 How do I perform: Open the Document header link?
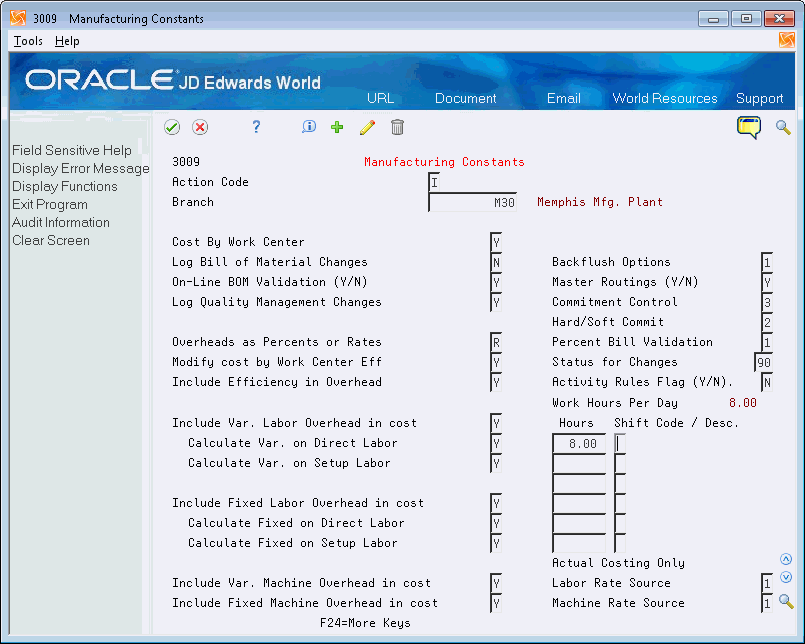pos(465,98)
